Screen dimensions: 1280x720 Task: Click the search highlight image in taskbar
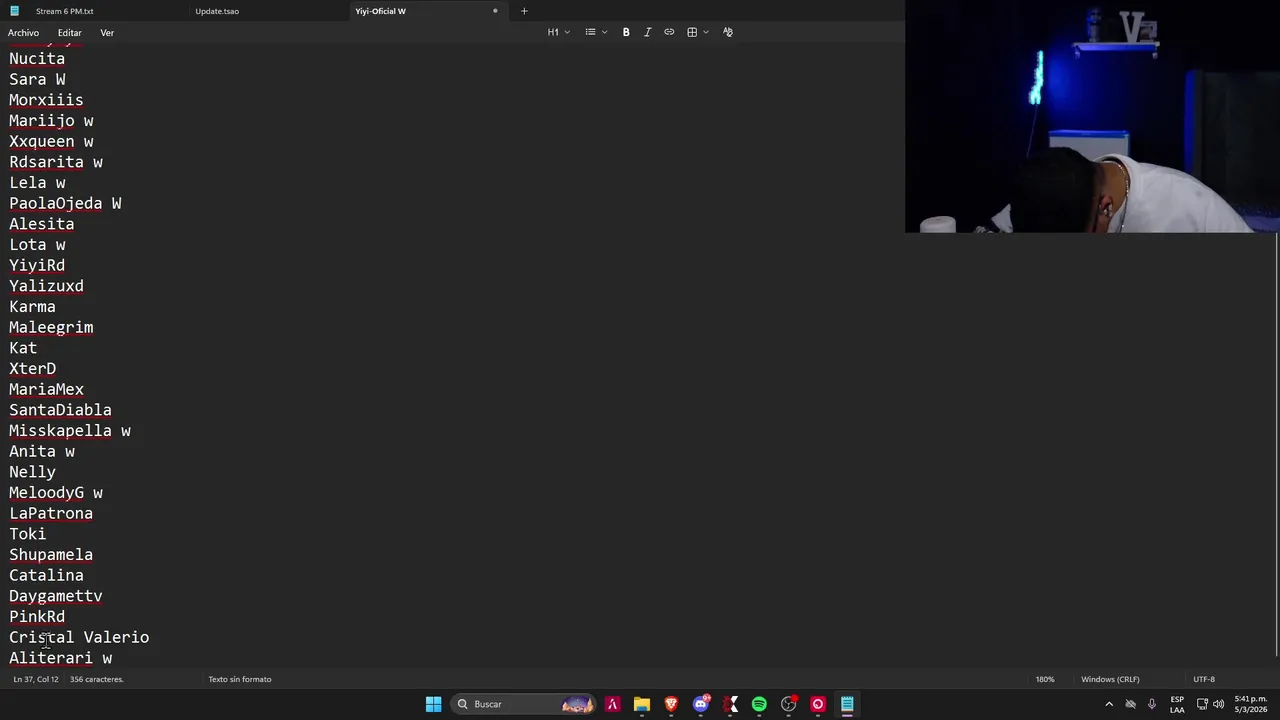[x=578, y=704]
